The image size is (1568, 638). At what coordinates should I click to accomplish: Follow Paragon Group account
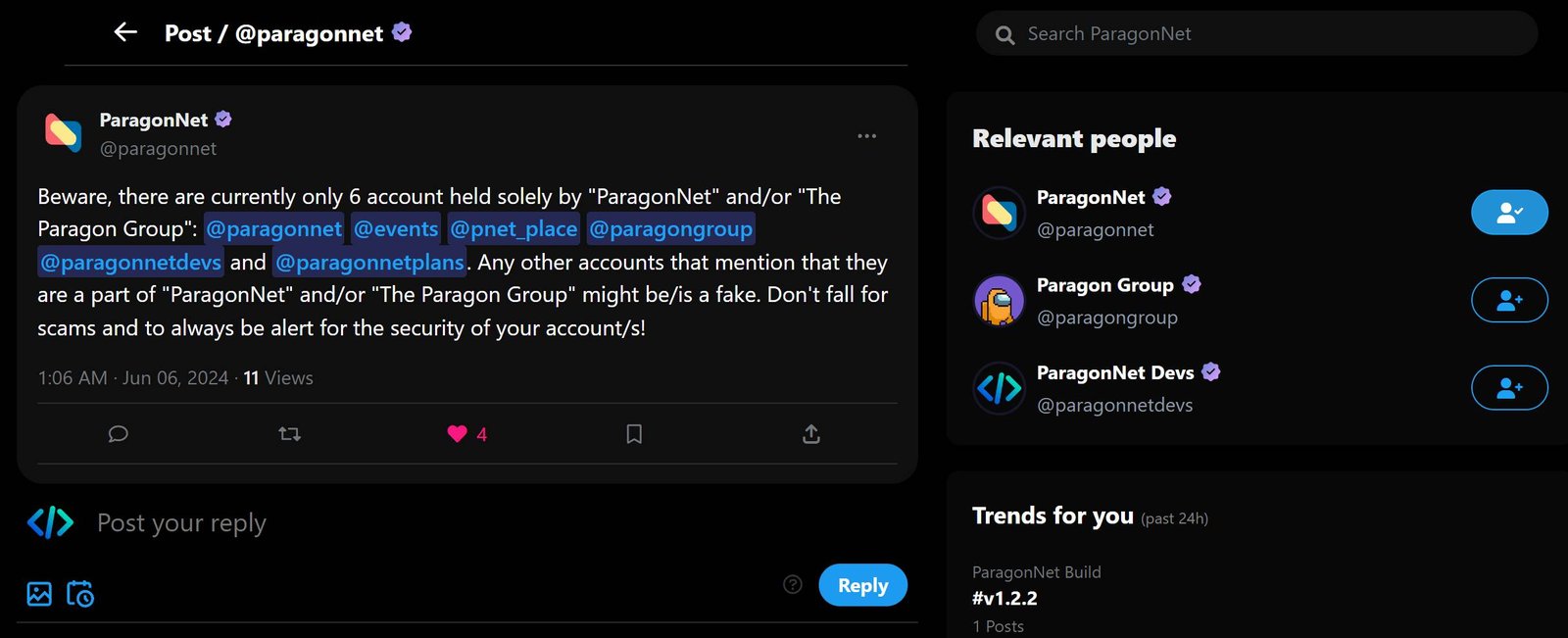tap(1509, 300)
